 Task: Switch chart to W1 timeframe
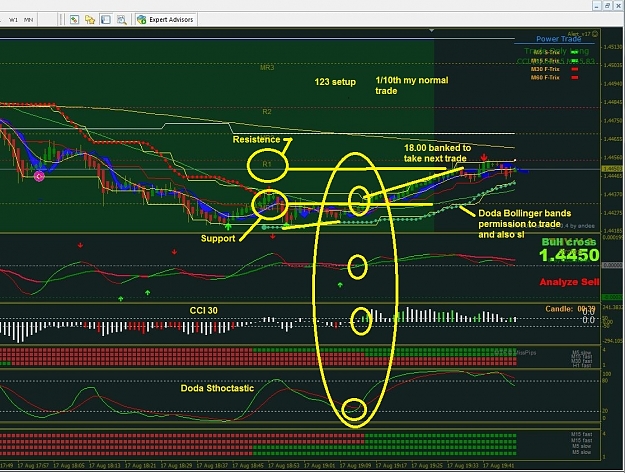pyautogui.click(x=14, y=20)
